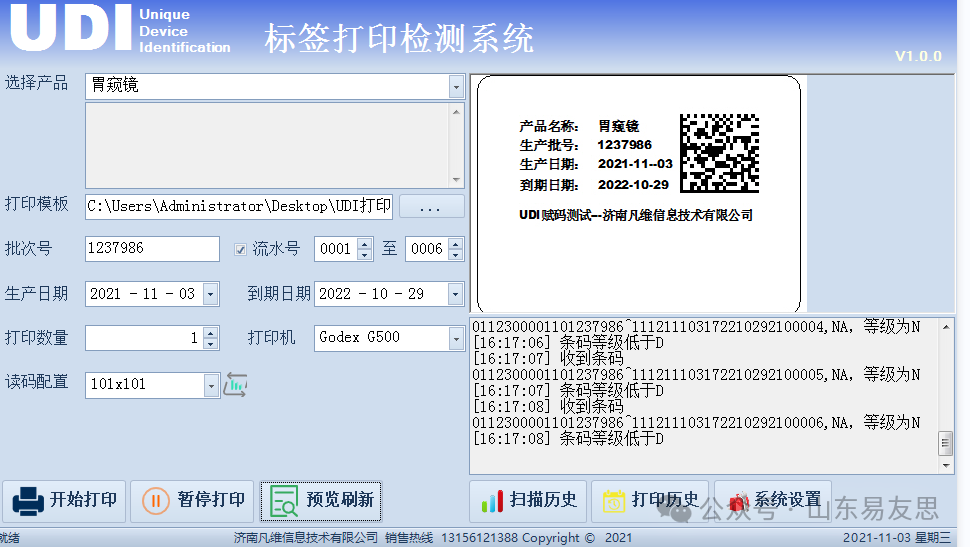Click the status bar date 2021-11-03 星期三
The width and height of the screenshot is (970, 547).
point(896,538)
